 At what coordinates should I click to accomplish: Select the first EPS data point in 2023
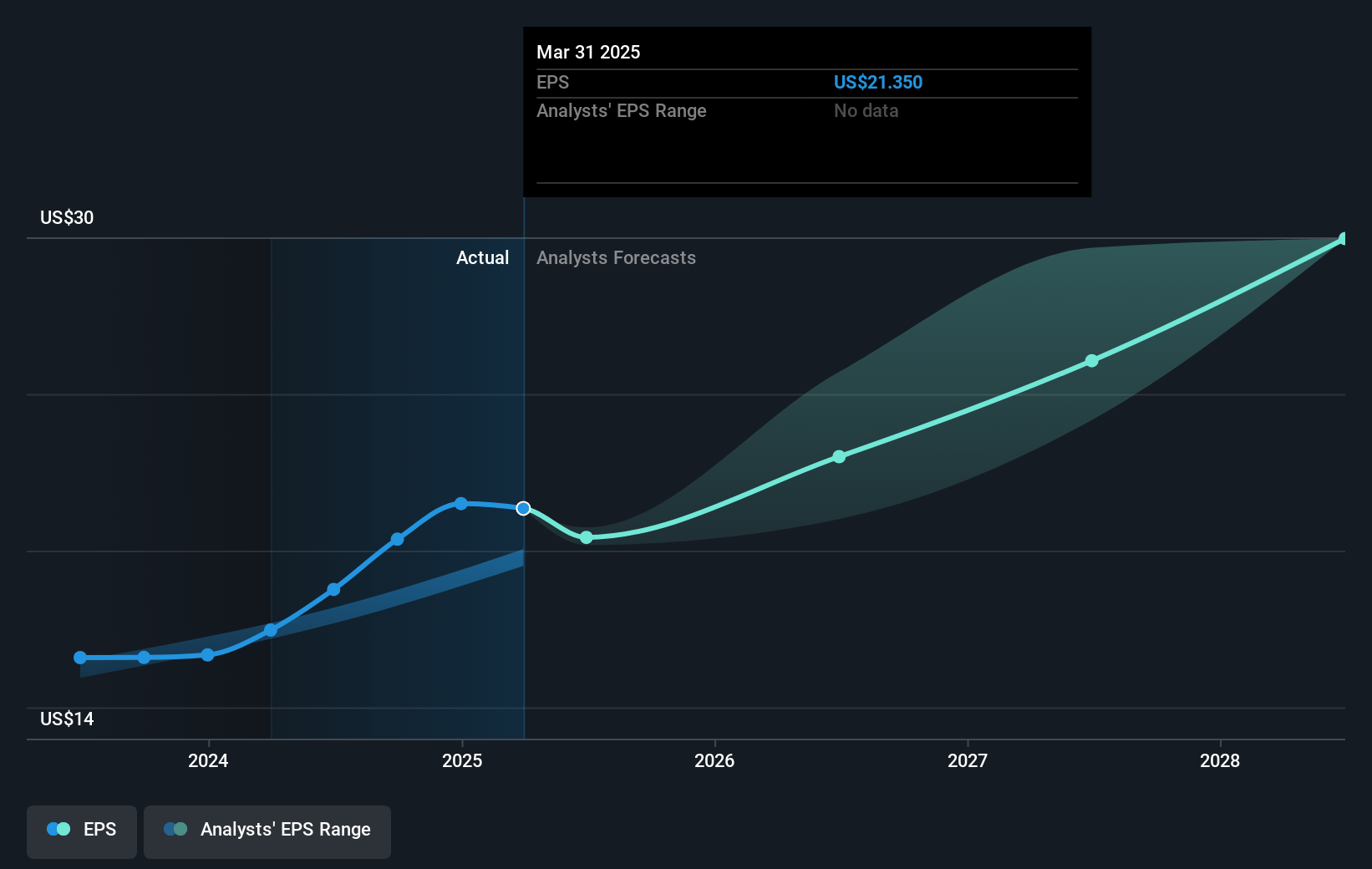point(80,658)
